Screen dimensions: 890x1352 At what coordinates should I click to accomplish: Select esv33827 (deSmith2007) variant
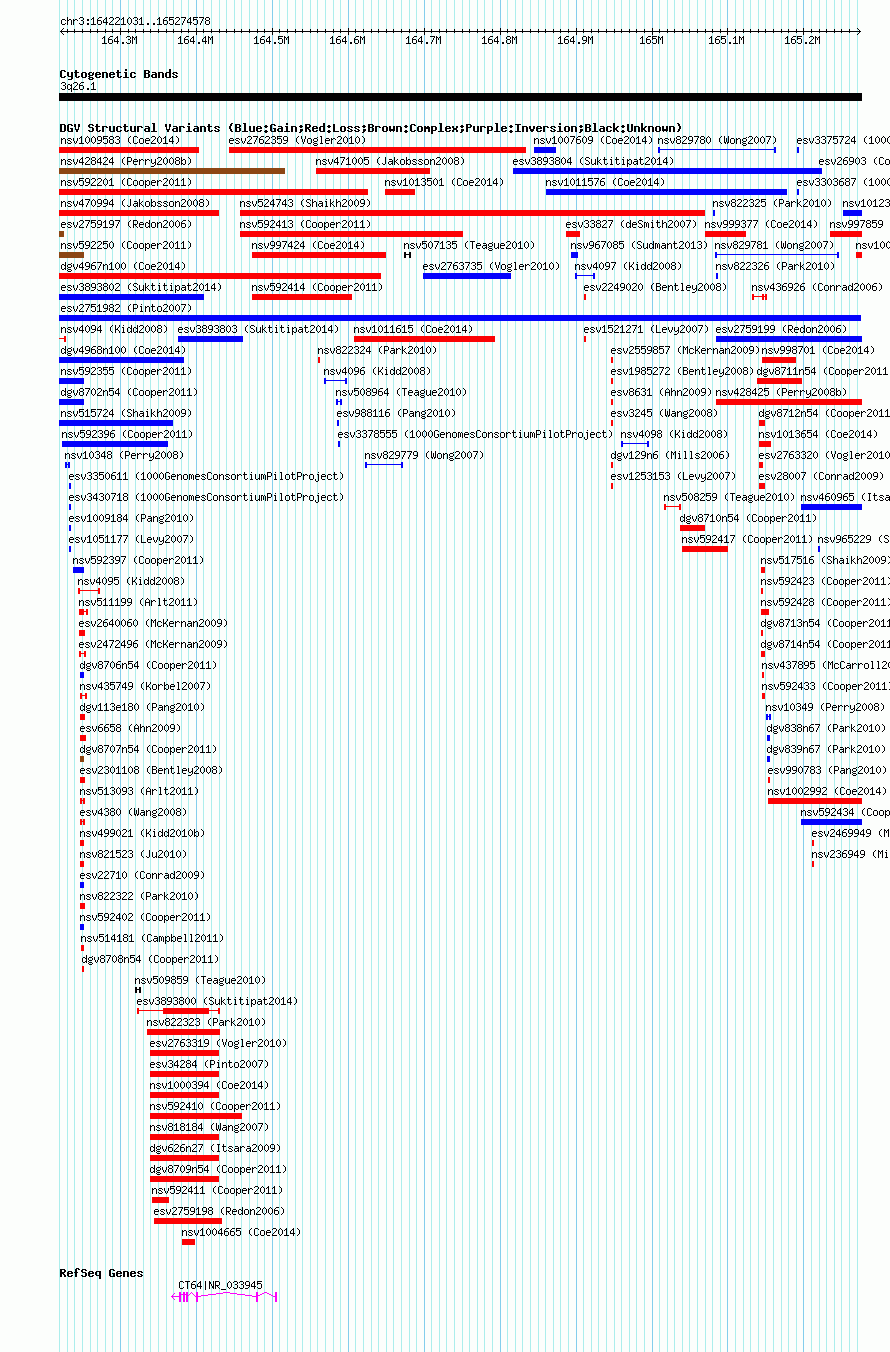pos(630,224)
